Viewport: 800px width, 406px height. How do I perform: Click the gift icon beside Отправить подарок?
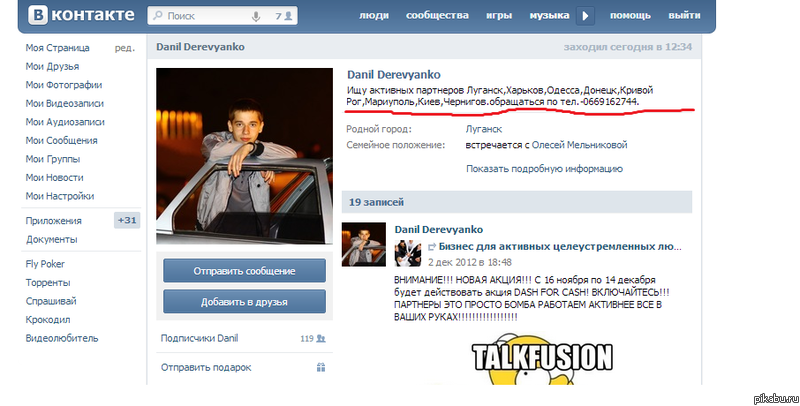pos(322,367)
